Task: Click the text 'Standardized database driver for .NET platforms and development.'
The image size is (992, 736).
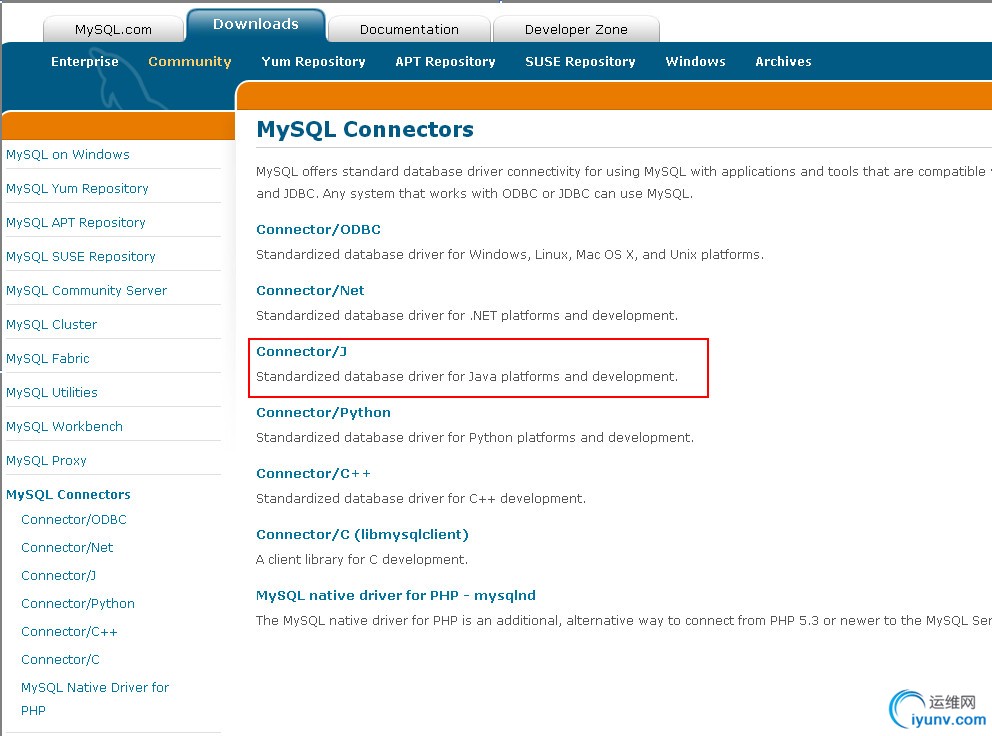Action: 467,315
